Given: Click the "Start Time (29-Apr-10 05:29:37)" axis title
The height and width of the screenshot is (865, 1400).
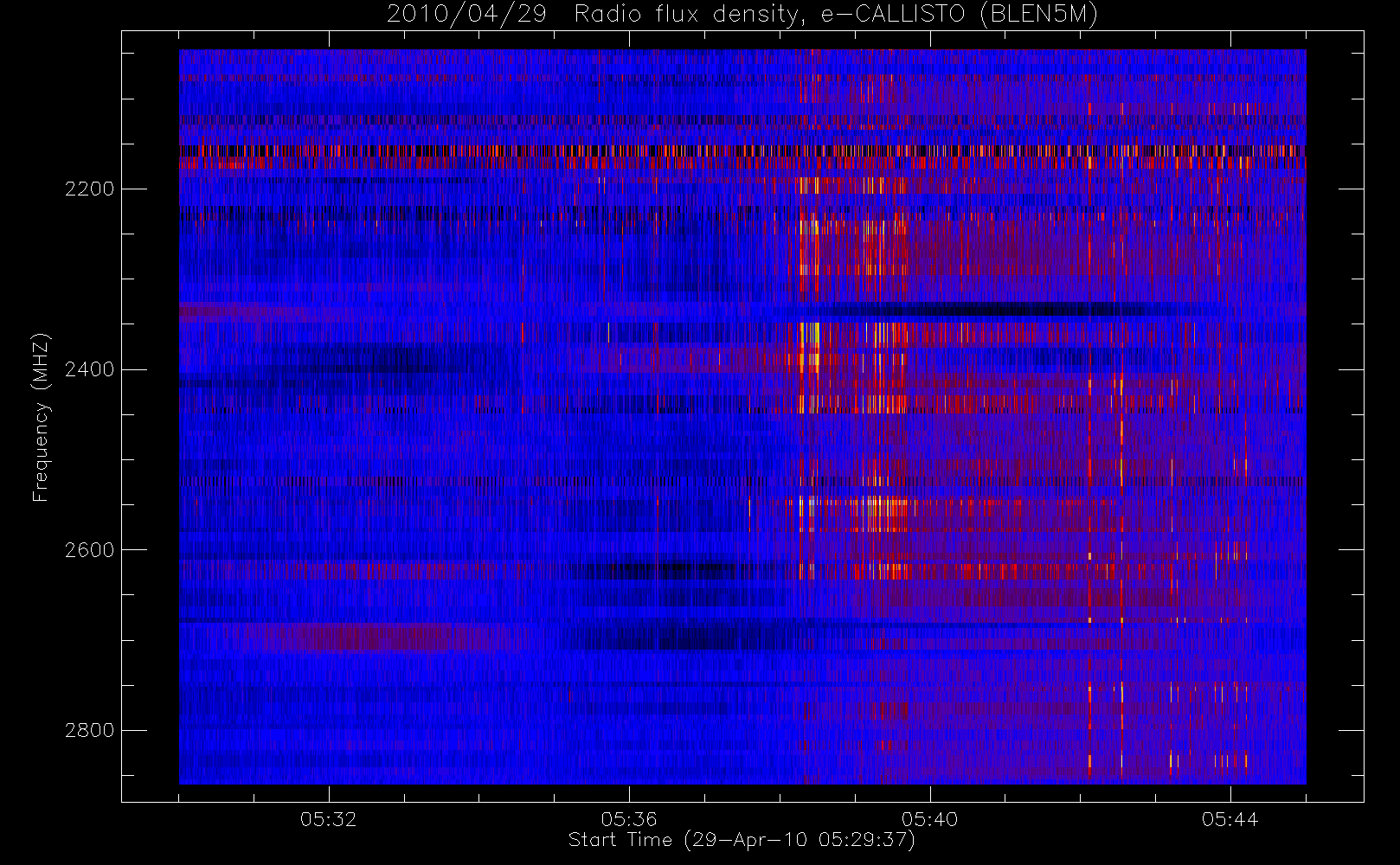Looking at the screenshot, I should tap(742, 840).
